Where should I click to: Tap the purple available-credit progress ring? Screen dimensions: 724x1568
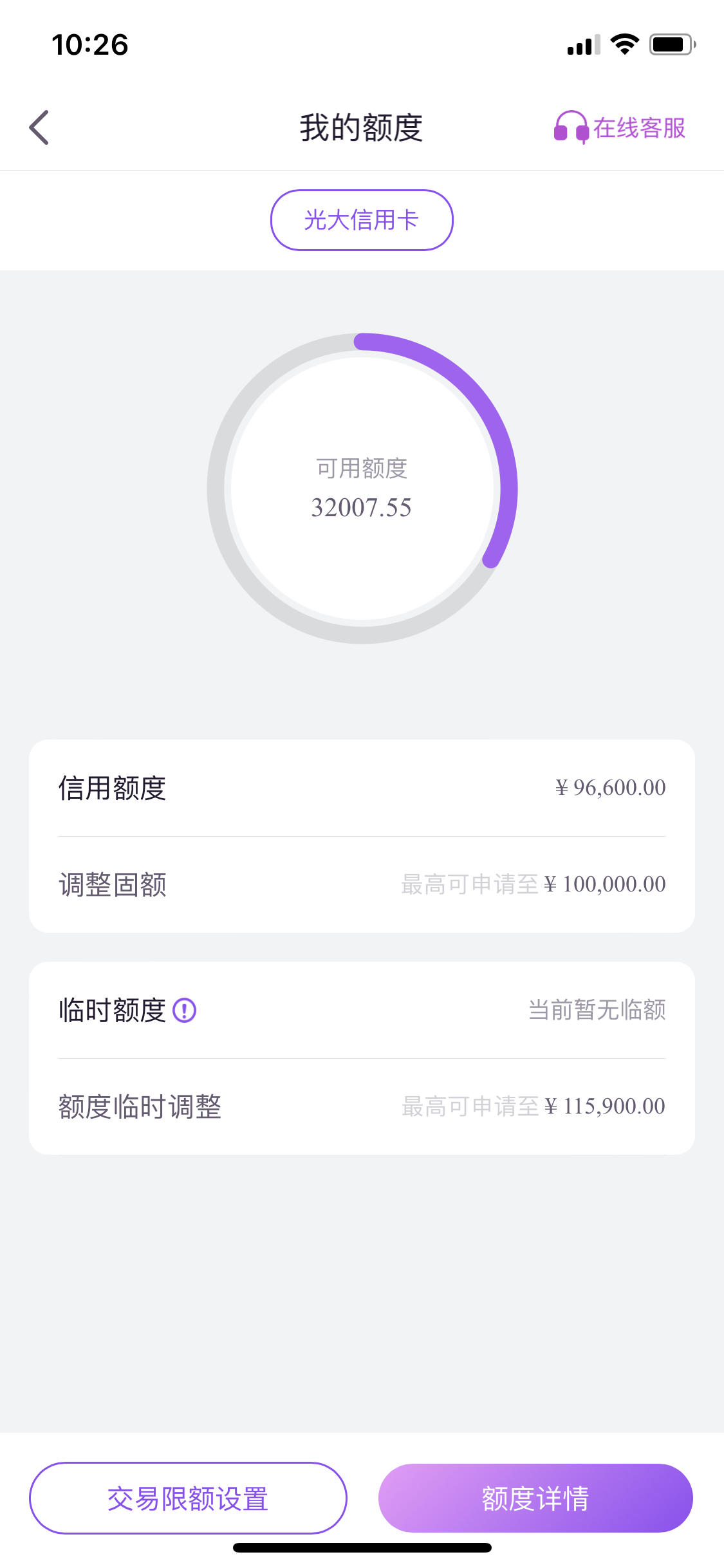coord(362,489)
